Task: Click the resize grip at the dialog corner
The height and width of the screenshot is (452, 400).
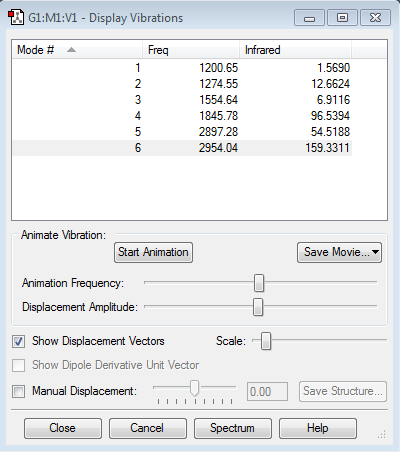Action: point(381,434)
